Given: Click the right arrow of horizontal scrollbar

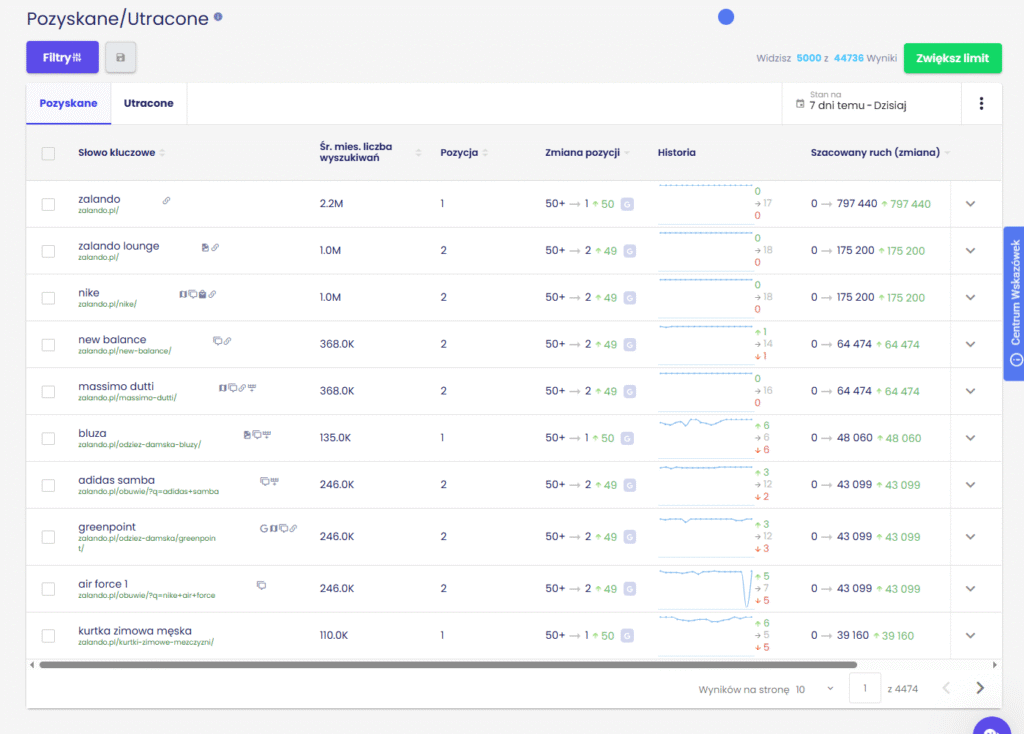Looking at the screenshot, I should pyautogui.click(x=995, y=665).
